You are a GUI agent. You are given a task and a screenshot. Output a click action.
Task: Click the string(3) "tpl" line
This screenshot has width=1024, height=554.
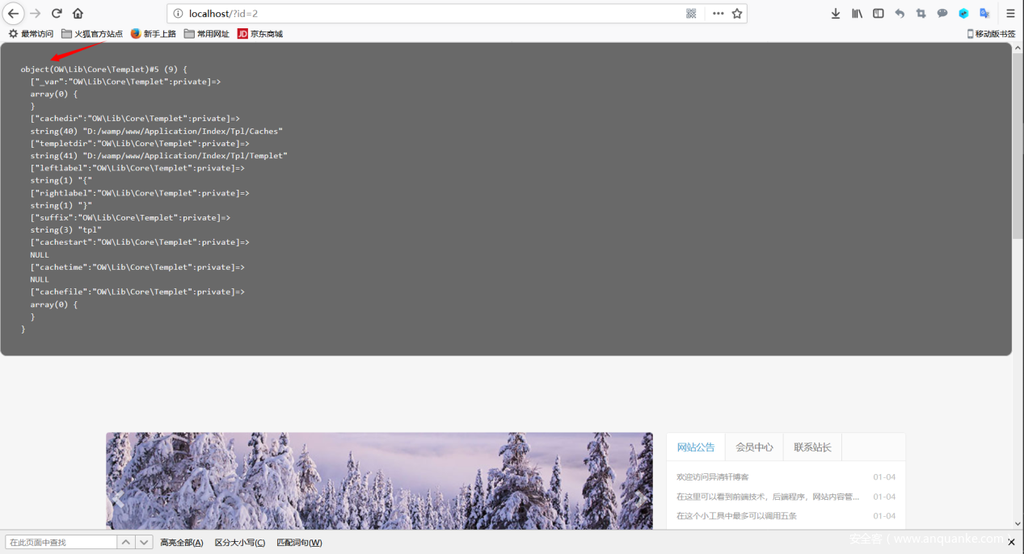click(x=66, y=230)
